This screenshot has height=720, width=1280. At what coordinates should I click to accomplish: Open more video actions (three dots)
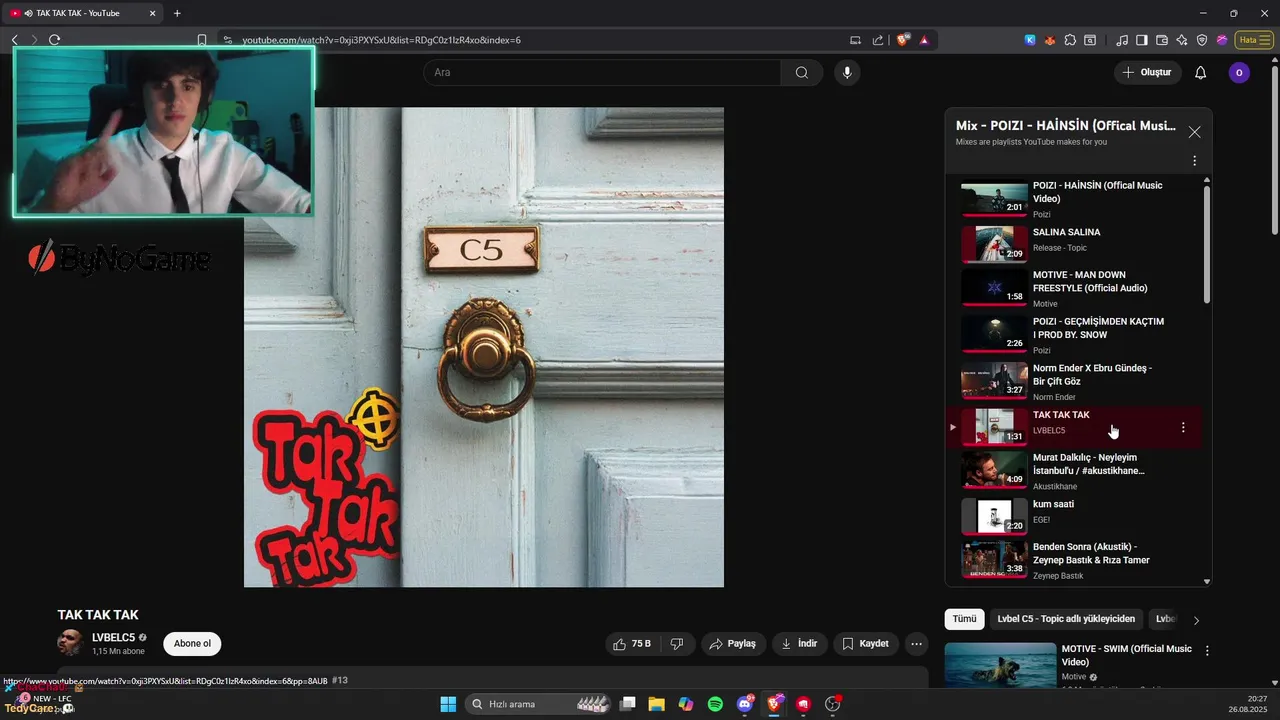(916, 644)
